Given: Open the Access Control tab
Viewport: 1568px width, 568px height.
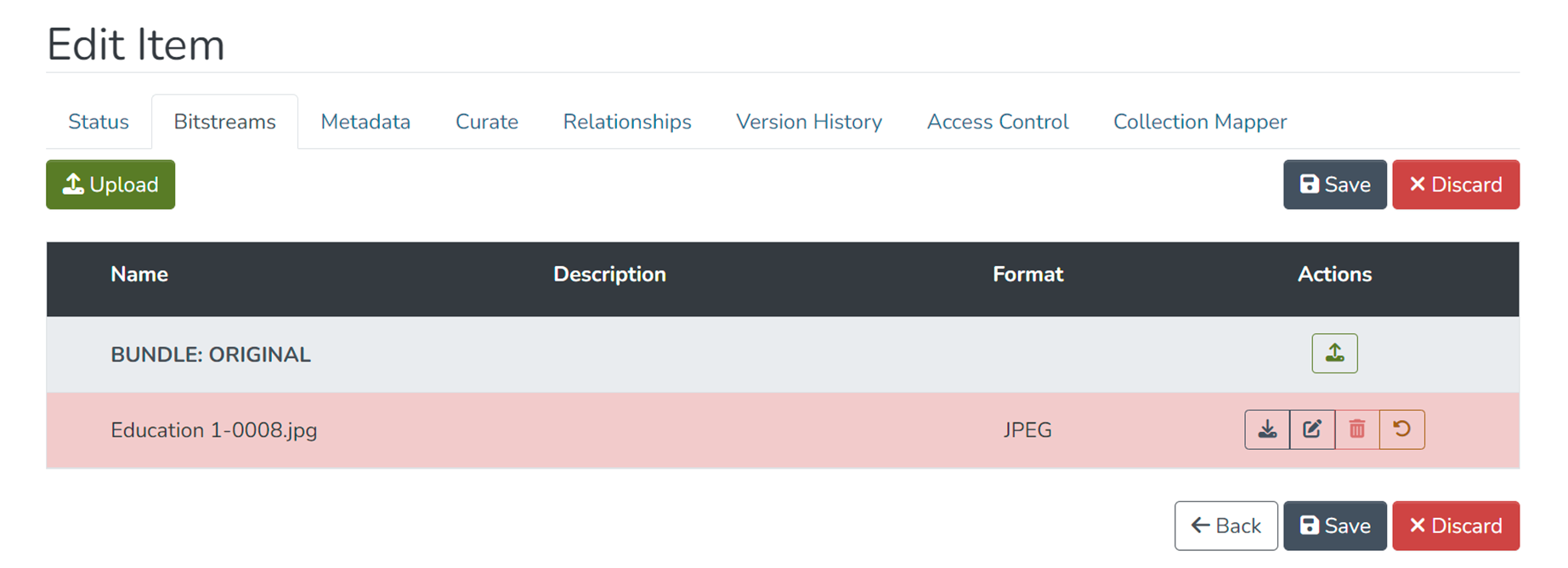Looking at the screenshot, I should pyautogui.click(x=998, y=122).
